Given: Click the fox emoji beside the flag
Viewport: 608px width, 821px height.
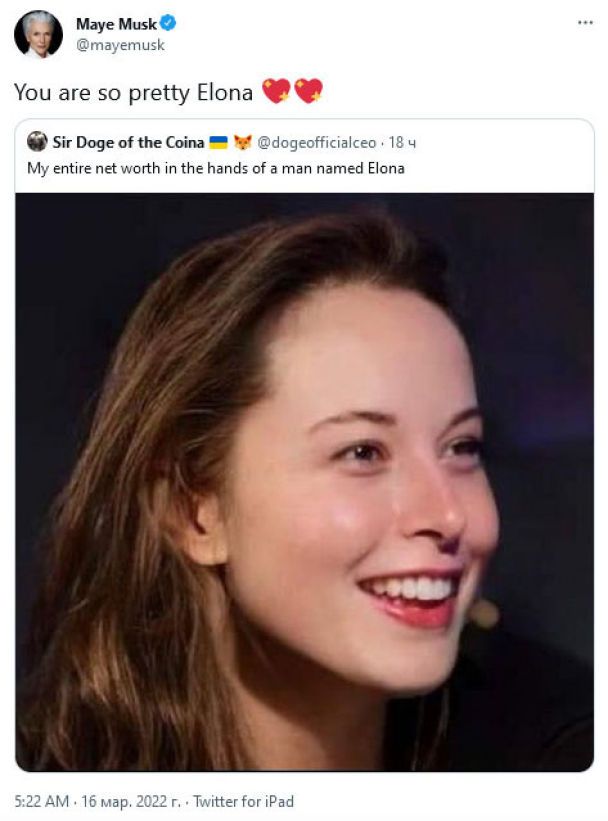Looking at the screenshot, I should click(x=241, y=142).
